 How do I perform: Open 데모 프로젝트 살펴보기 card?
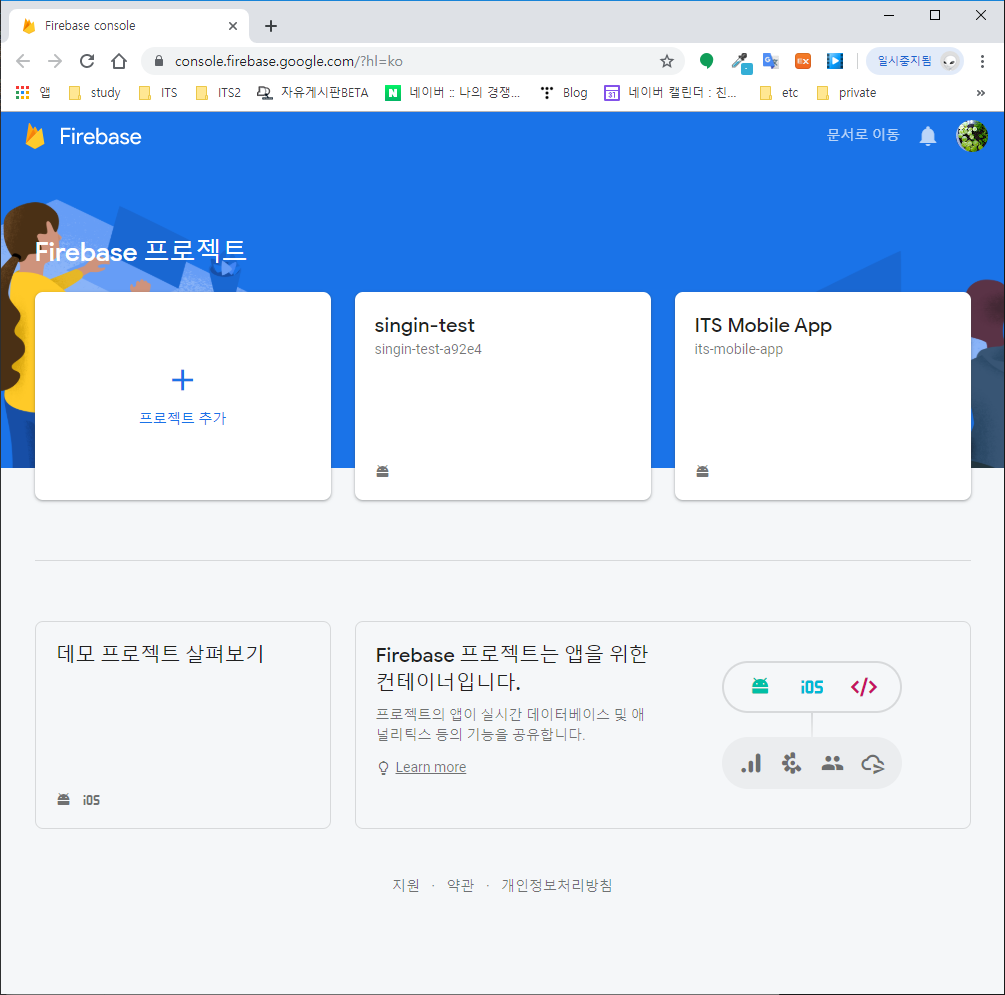click(x=183, y=724)
